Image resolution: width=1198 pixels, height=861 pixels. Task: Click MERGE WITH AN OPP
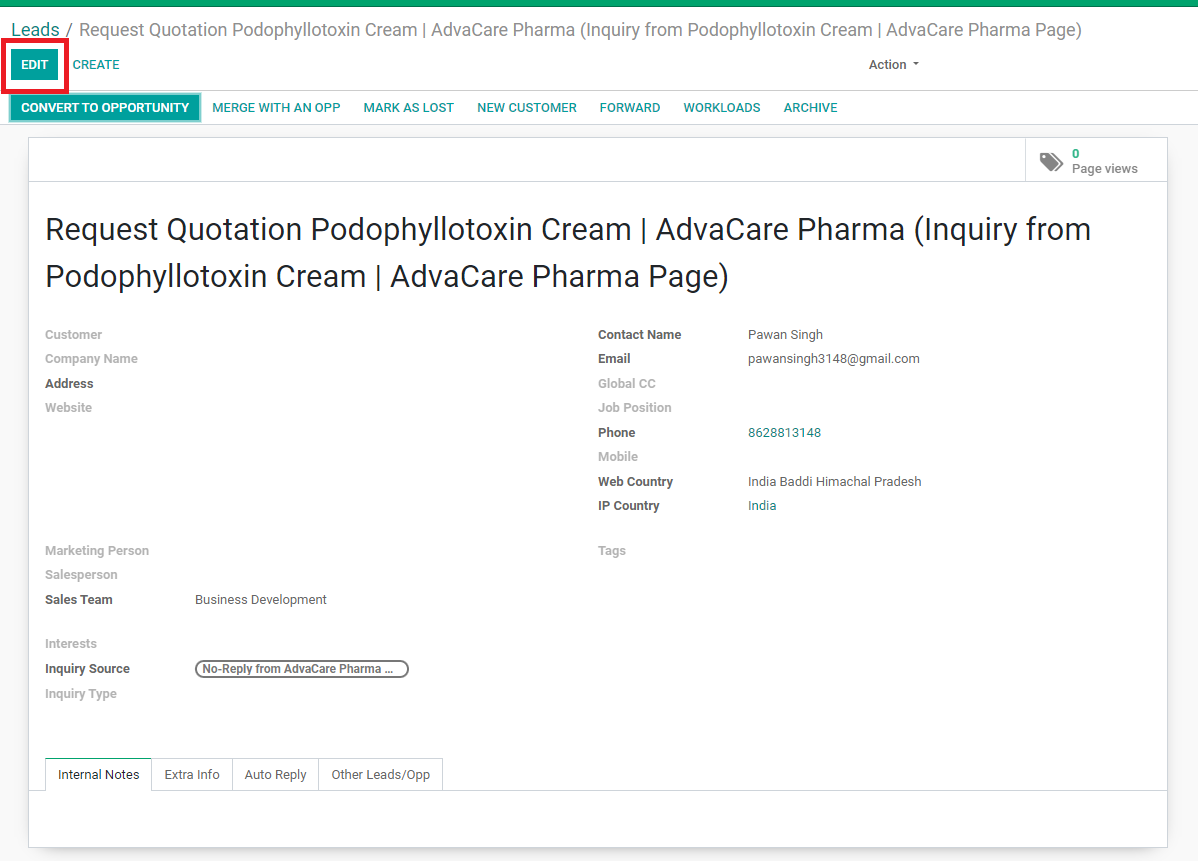(x=277, y=108)
